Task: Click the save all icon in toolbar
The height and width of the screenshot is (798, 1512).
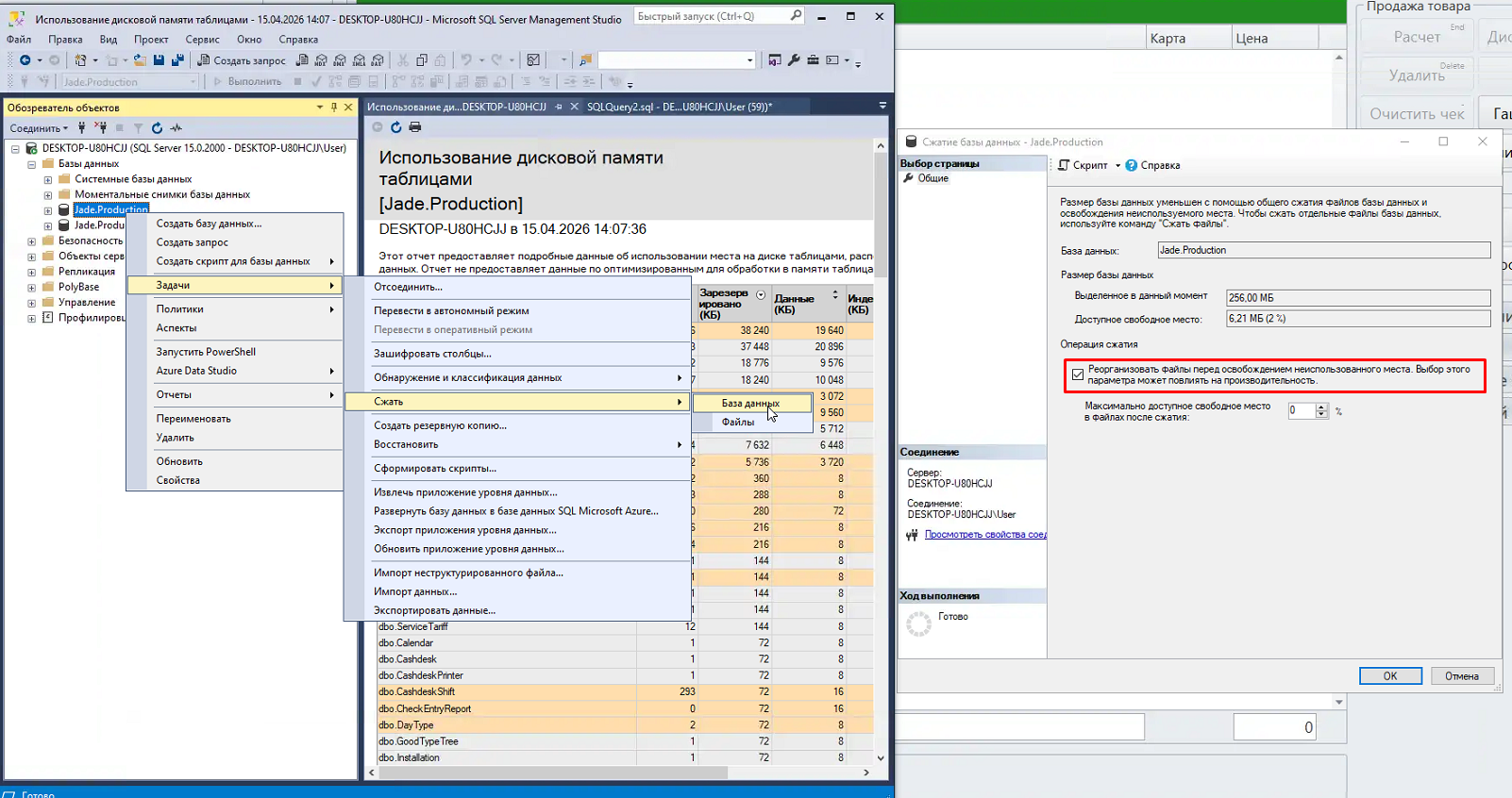Action: click(x=176, y=60)
